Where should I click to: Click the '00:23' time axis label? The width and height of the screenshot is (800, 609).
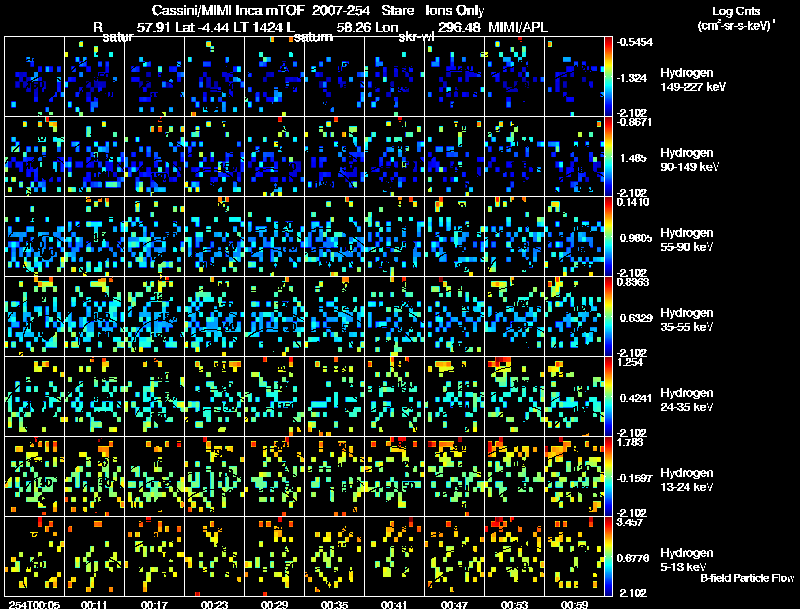coord(214,604)
